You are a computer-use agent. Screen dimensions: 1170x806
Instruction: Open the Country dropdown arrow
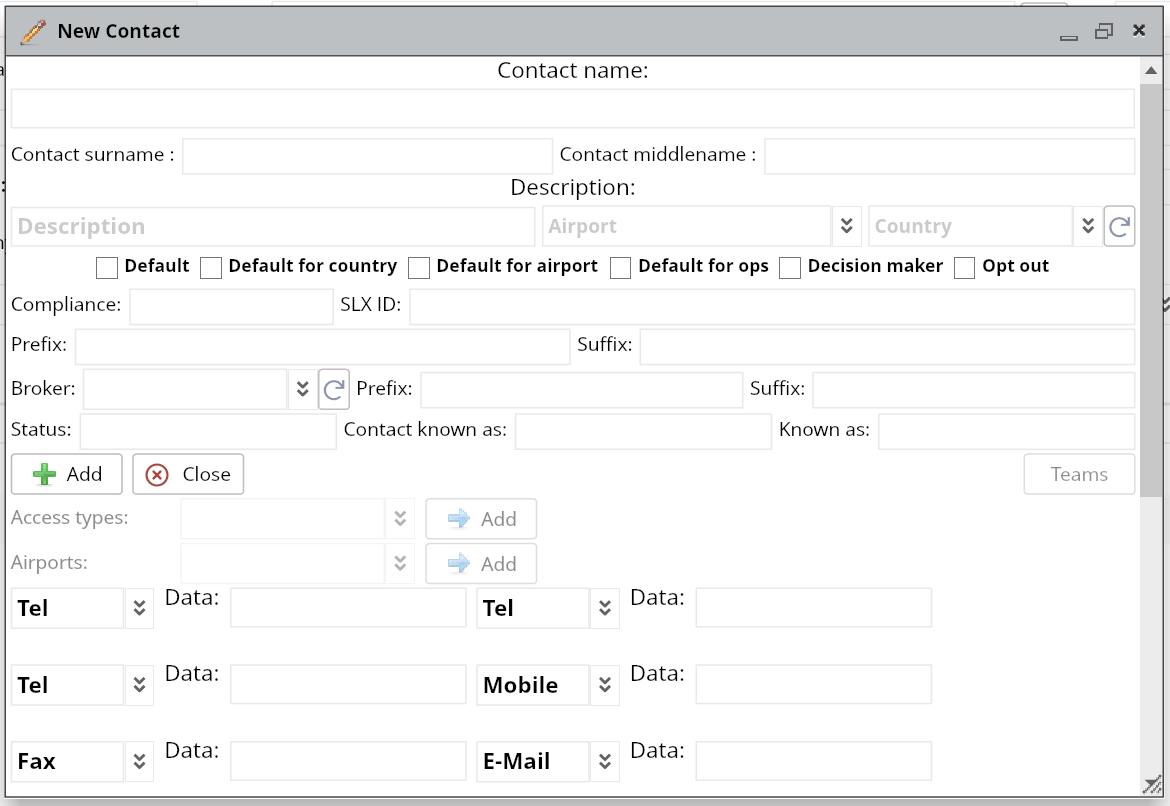pyautogui.click(x=1087, y=227)
